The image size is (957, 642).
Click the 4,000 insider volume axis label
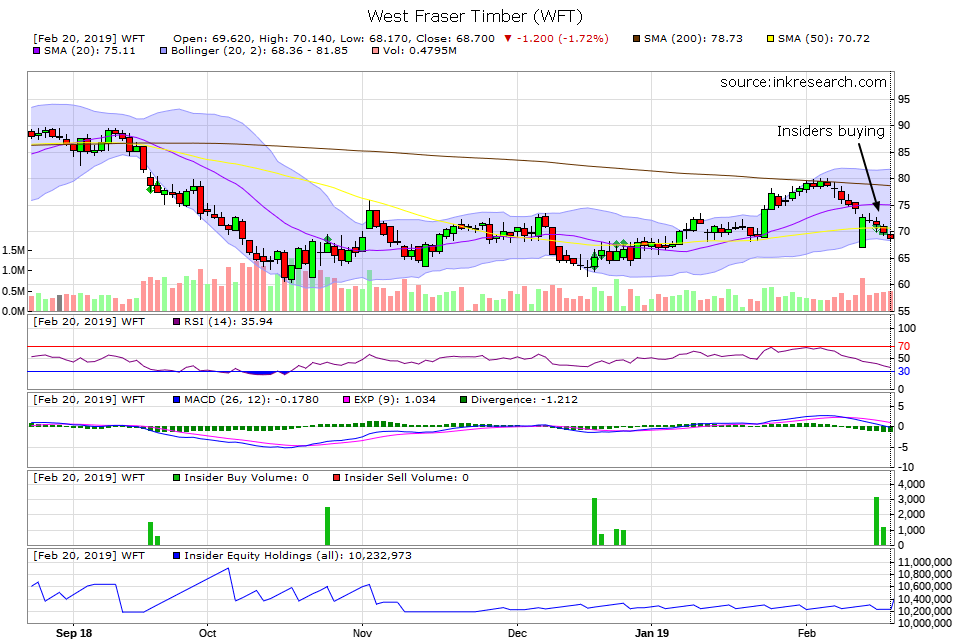pos(911,485)
